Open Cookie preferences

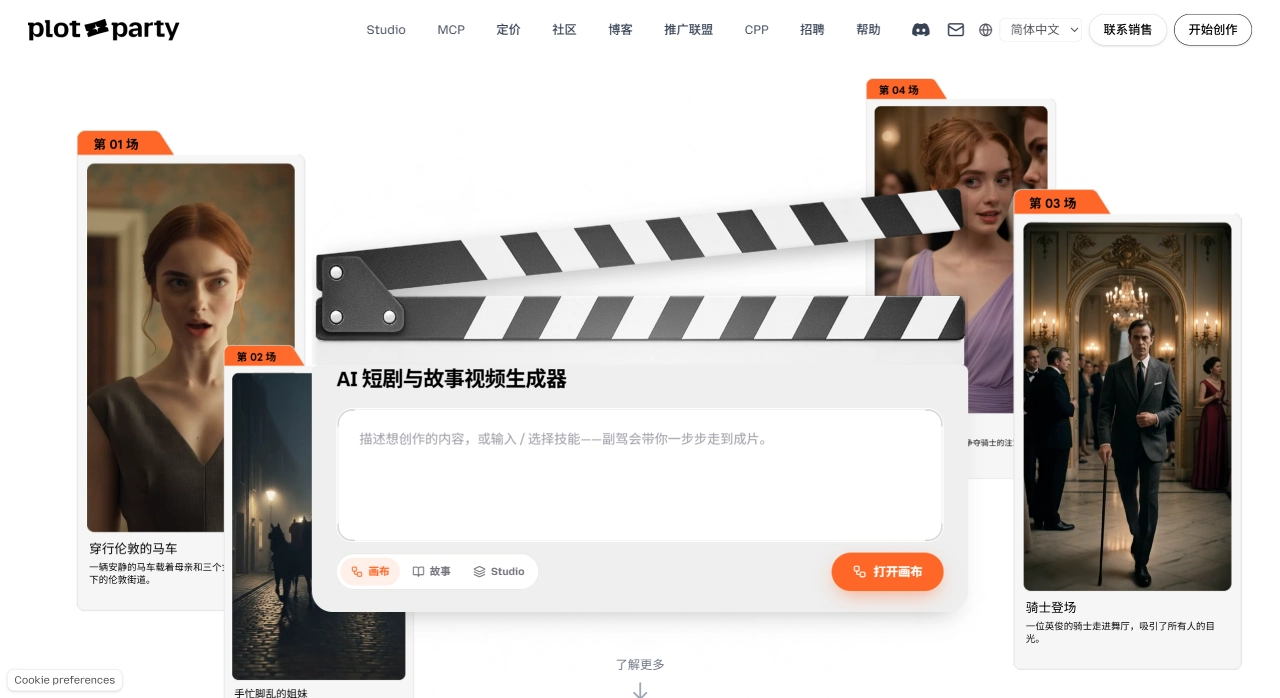coord(65,680)
